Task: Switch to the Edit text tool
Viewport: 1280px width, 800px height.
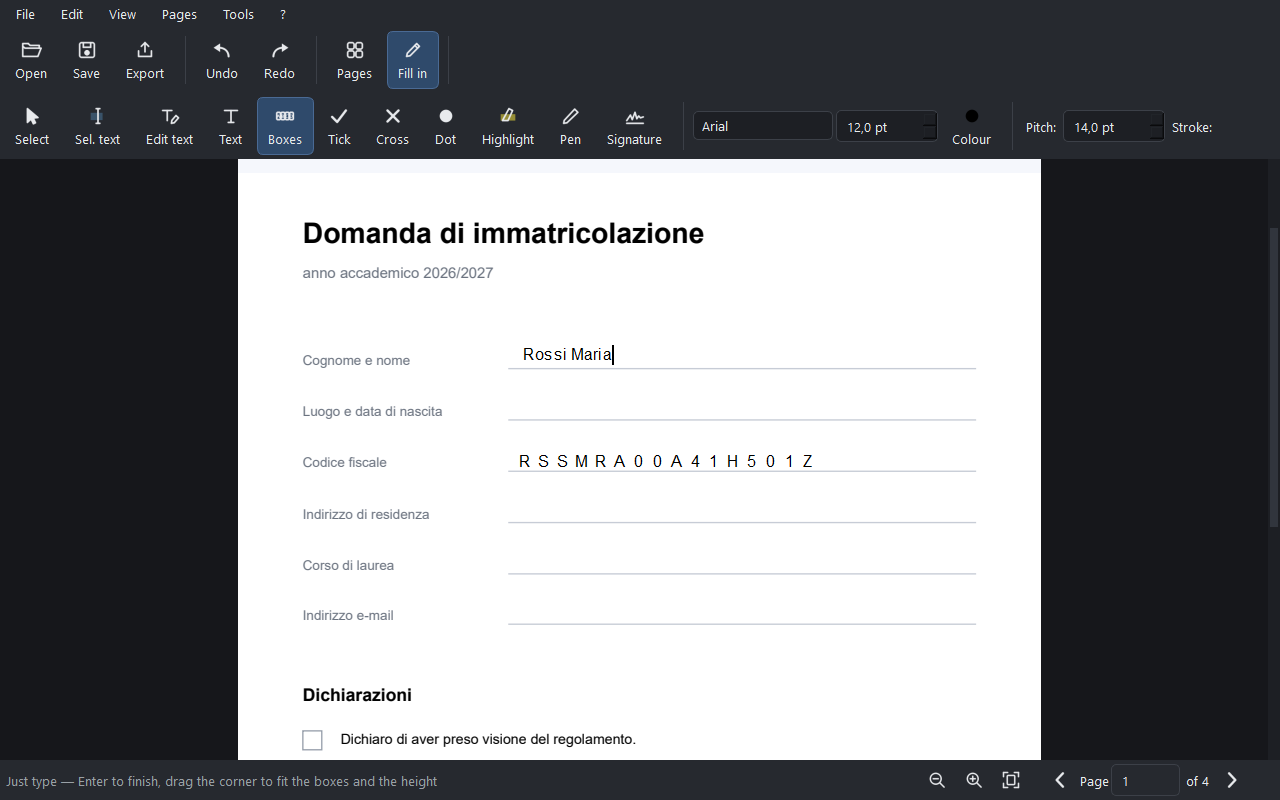Action: pyautogui.click(x=169, y=126)
